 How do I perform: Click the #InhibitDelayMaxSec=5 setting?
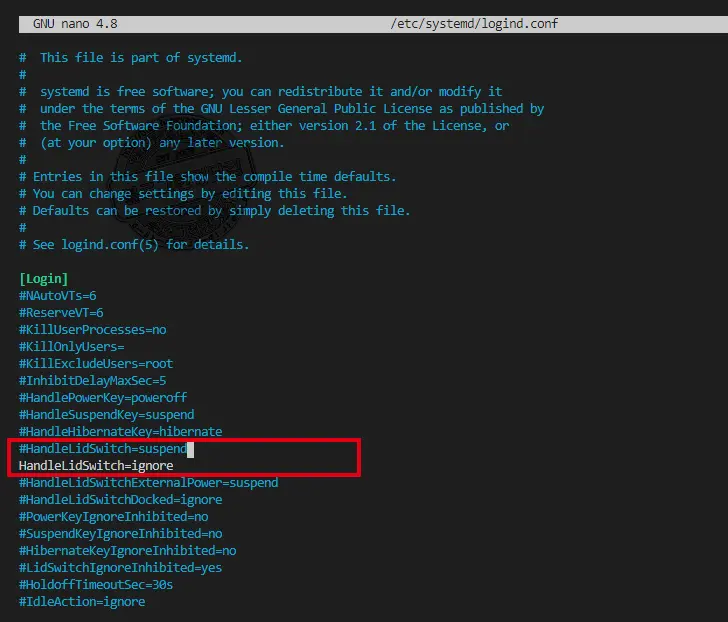pos(92,380)
